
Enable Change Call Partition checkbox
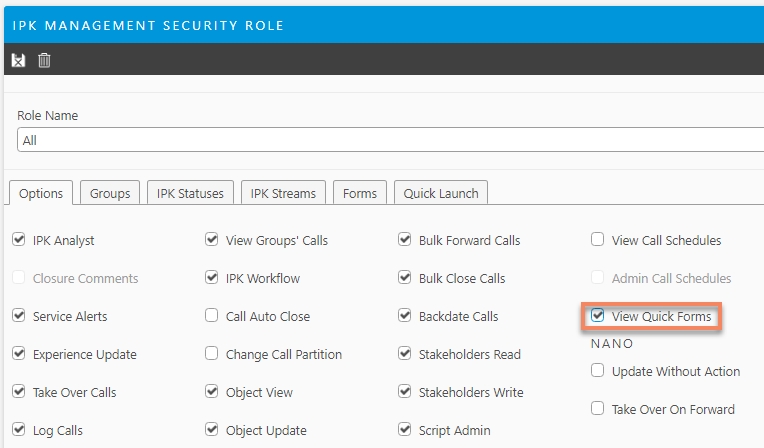(x=212, y=354)
